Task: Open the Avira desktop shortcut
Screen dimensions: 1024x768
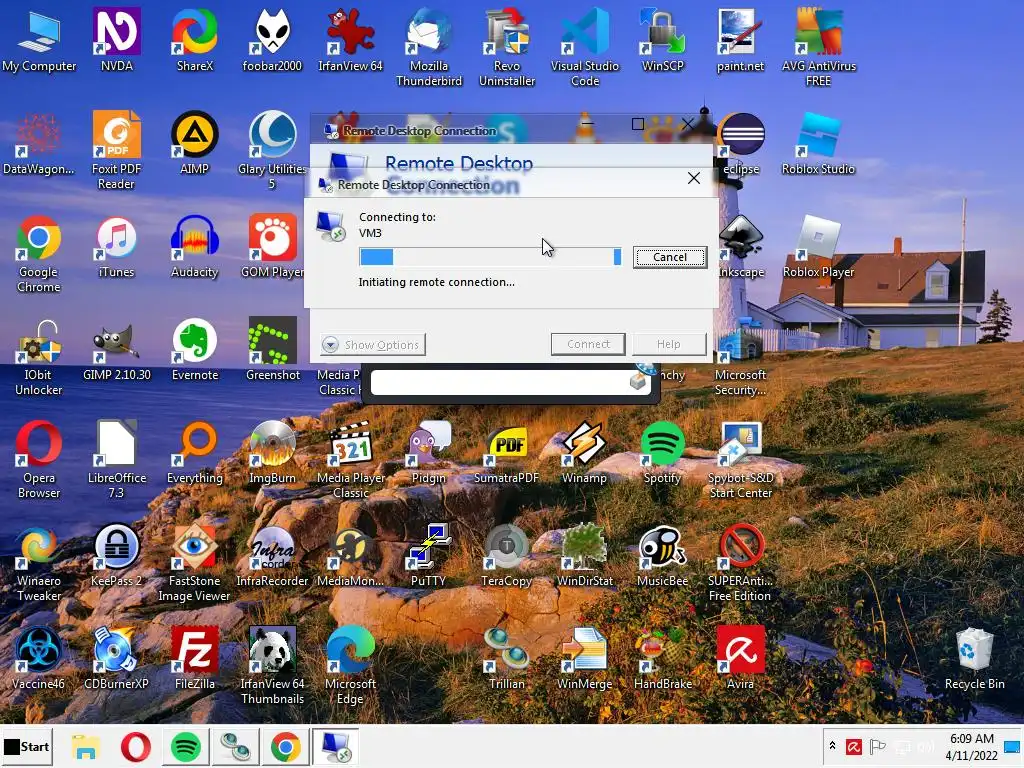Action: click(x=740, y=658)
